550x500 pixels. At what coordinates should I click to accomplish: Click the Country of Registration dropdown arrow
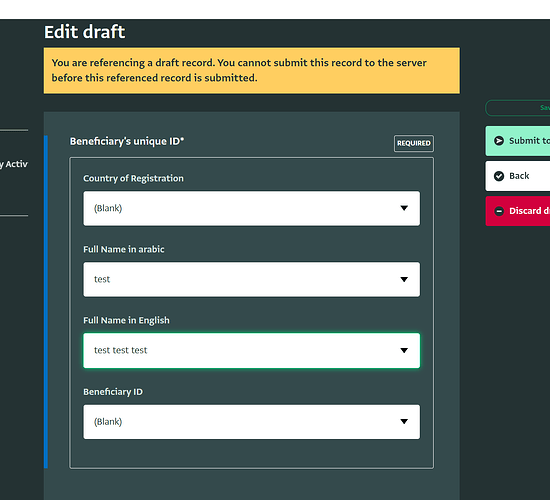404,208
